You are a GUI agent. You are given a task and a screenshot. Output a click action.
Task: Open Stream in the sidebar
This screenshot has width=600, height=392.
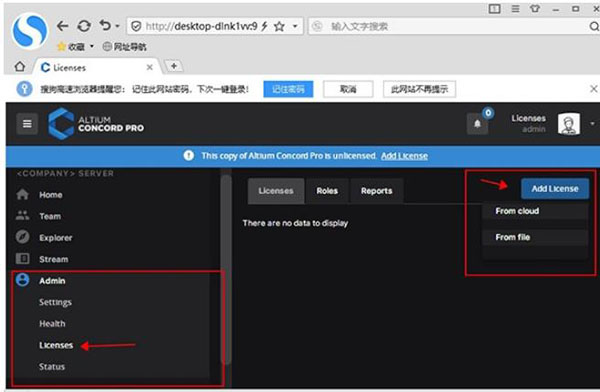54,259
